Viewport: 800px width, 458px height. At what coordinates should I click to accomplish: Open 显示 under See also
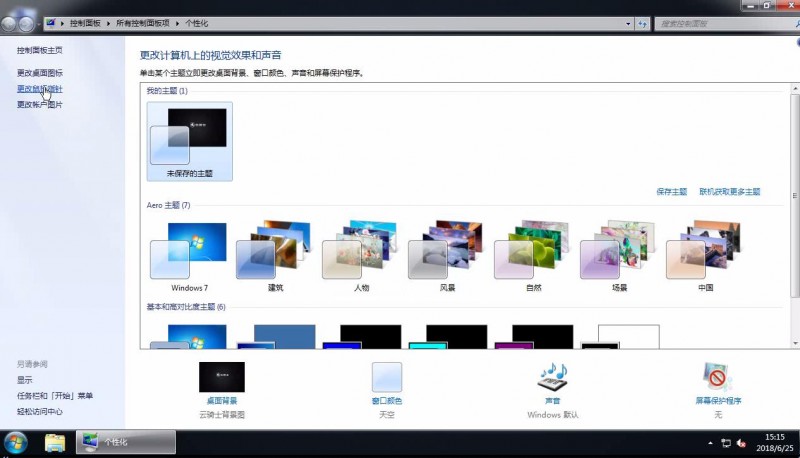click(24, 380)
